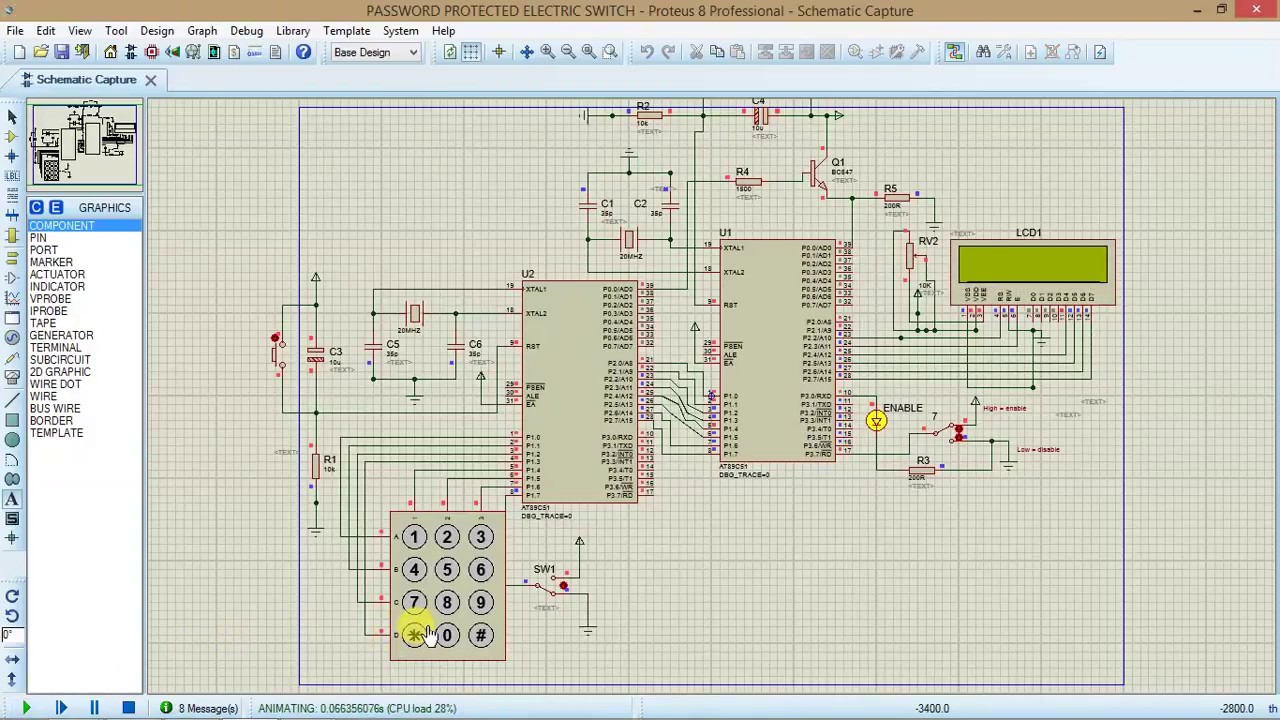Rotate clockwise with the left toolbar arrow
The height and width of the screenshot is (720, 1280).
(x=12, y=597)
